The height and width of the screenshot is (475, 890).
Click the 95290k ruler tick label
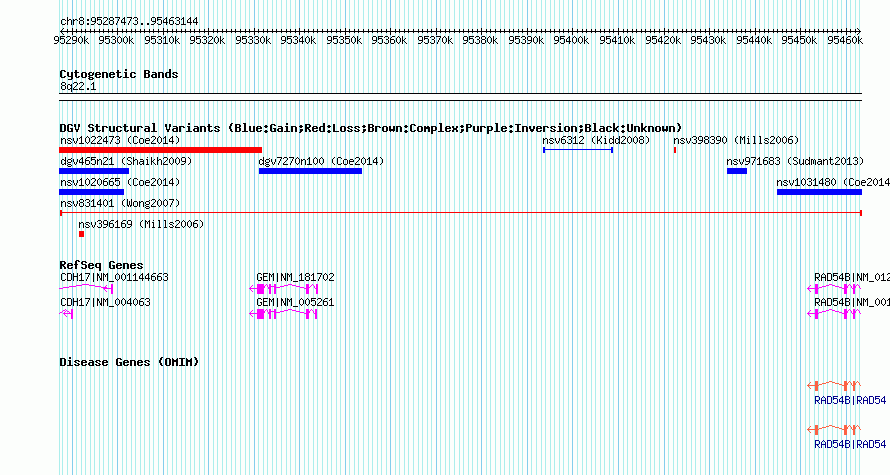click(71, 40)
